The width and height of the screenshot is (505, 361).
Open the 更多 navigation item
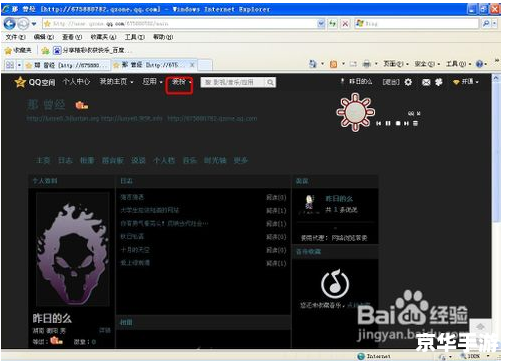[241, 160]
